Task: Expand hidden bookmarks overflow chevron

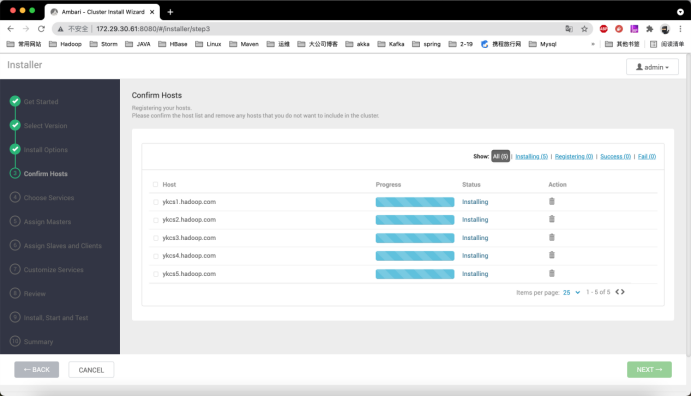Action: 593,44
